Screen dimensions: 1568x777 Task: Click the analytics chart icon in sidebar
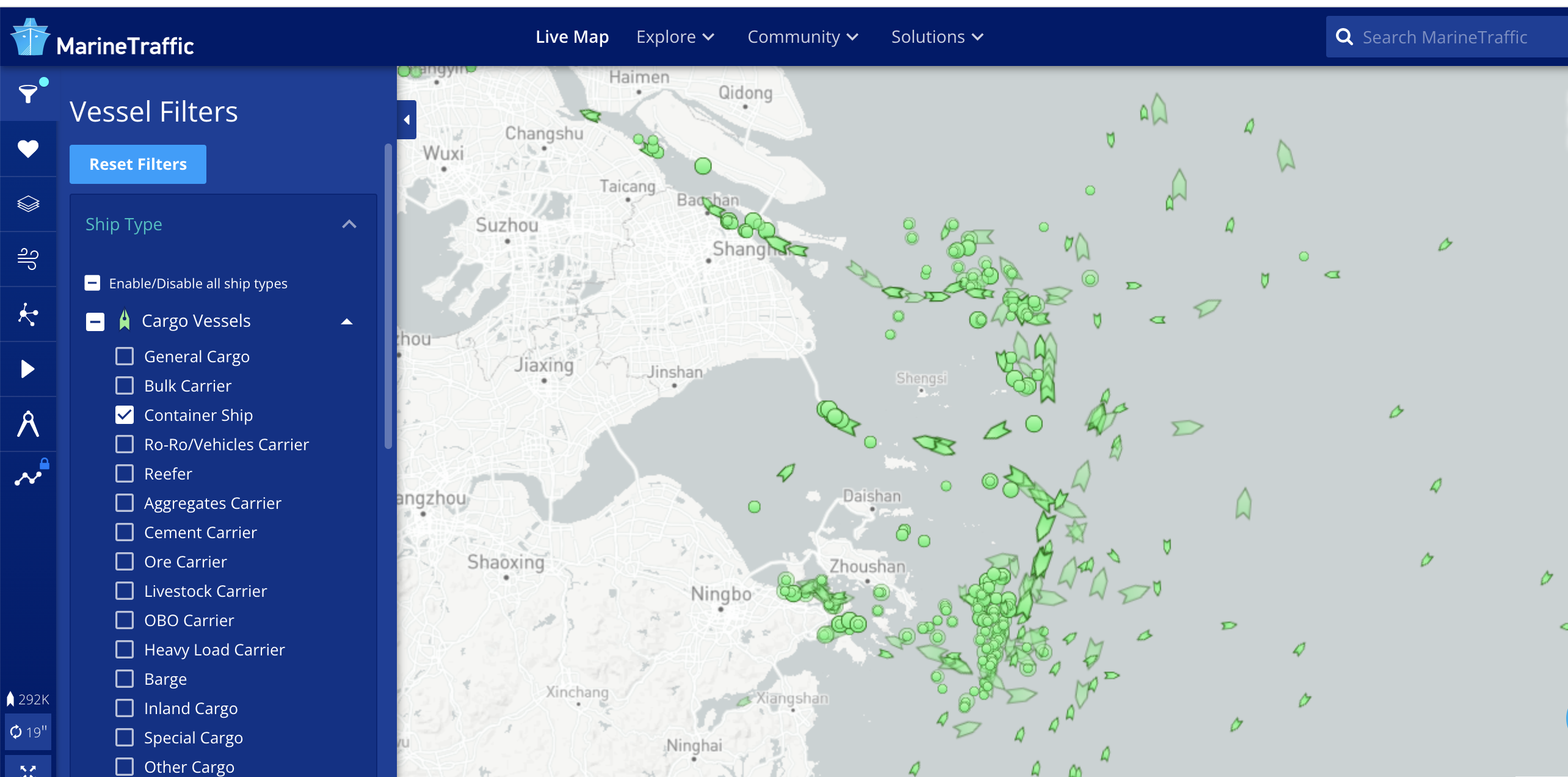point(27,478)
